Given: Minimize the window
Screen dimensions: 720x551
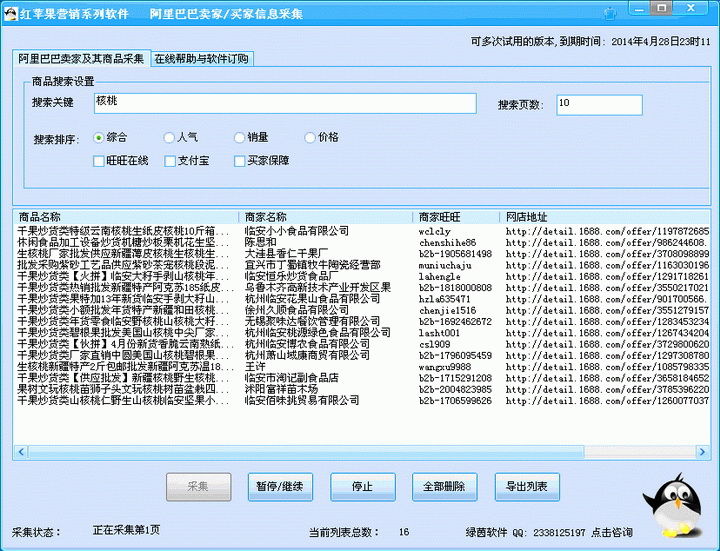Looking at the screenshot, I should pyautogui.click(x=640, y=8).
